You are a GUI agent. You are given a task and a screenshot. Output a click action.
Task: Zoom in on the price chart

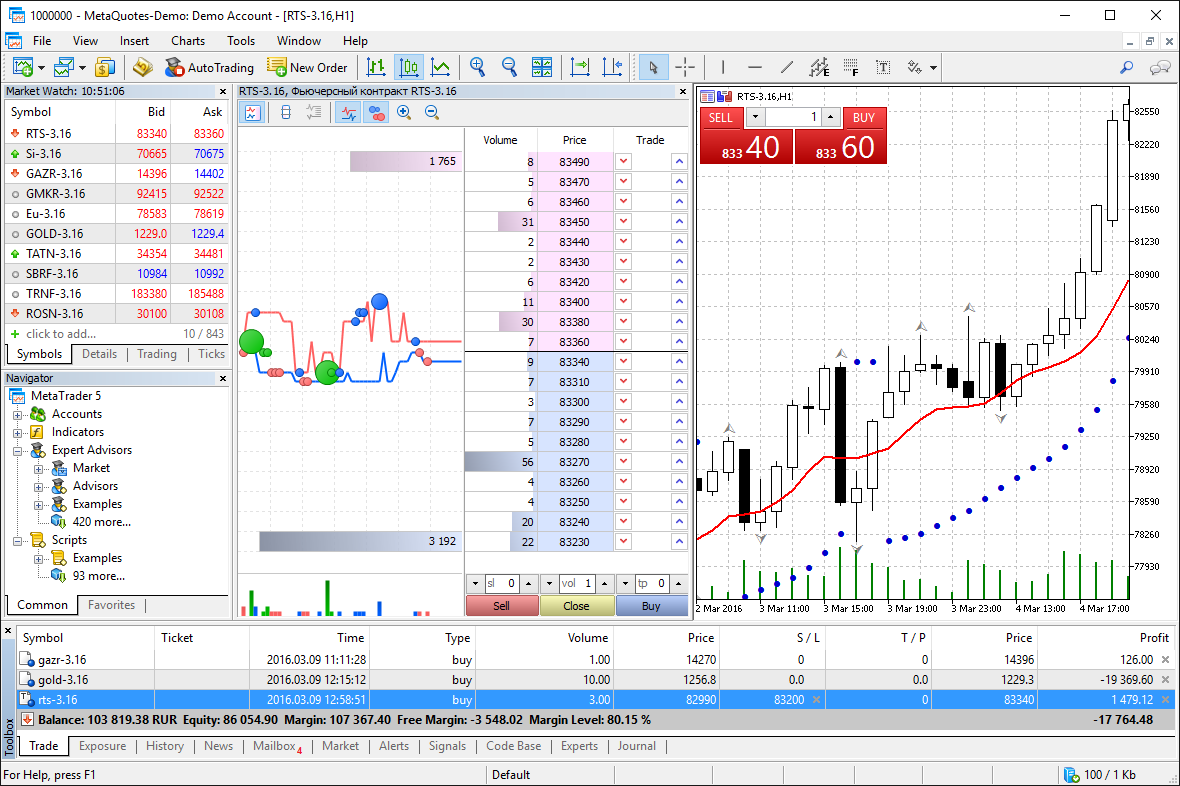(477, 67)
